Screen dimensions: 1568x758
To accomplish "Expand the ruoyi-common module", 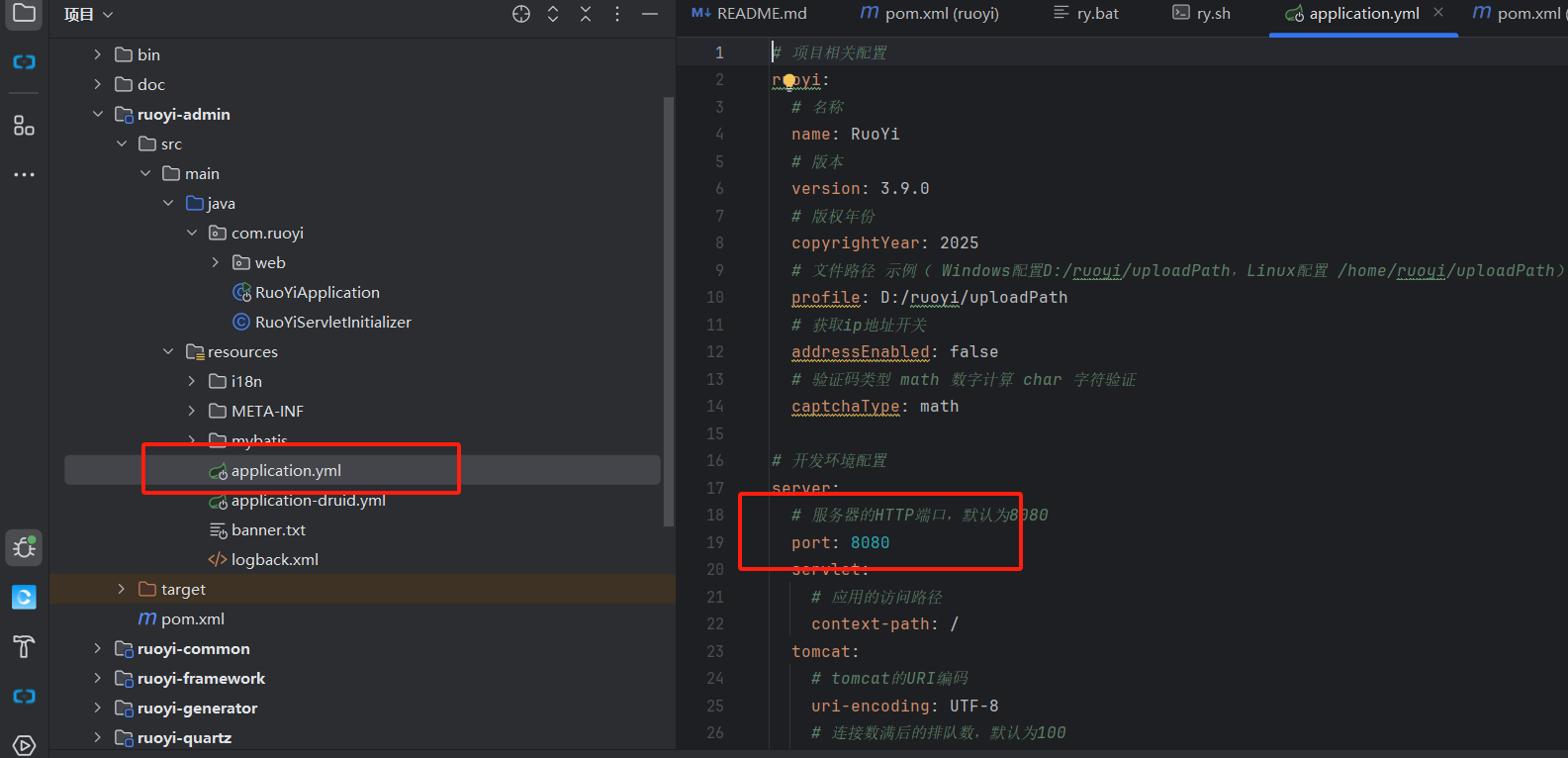I will (97, 648).
